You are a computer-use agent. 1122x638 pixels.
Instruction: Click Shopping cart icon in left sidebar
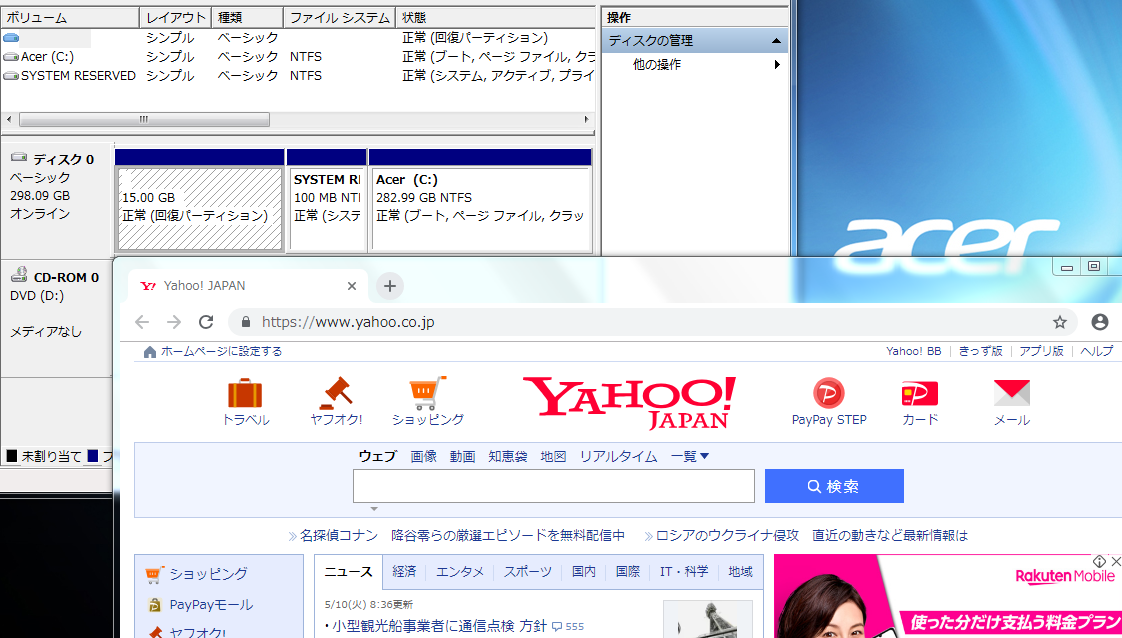click(154, 574)
